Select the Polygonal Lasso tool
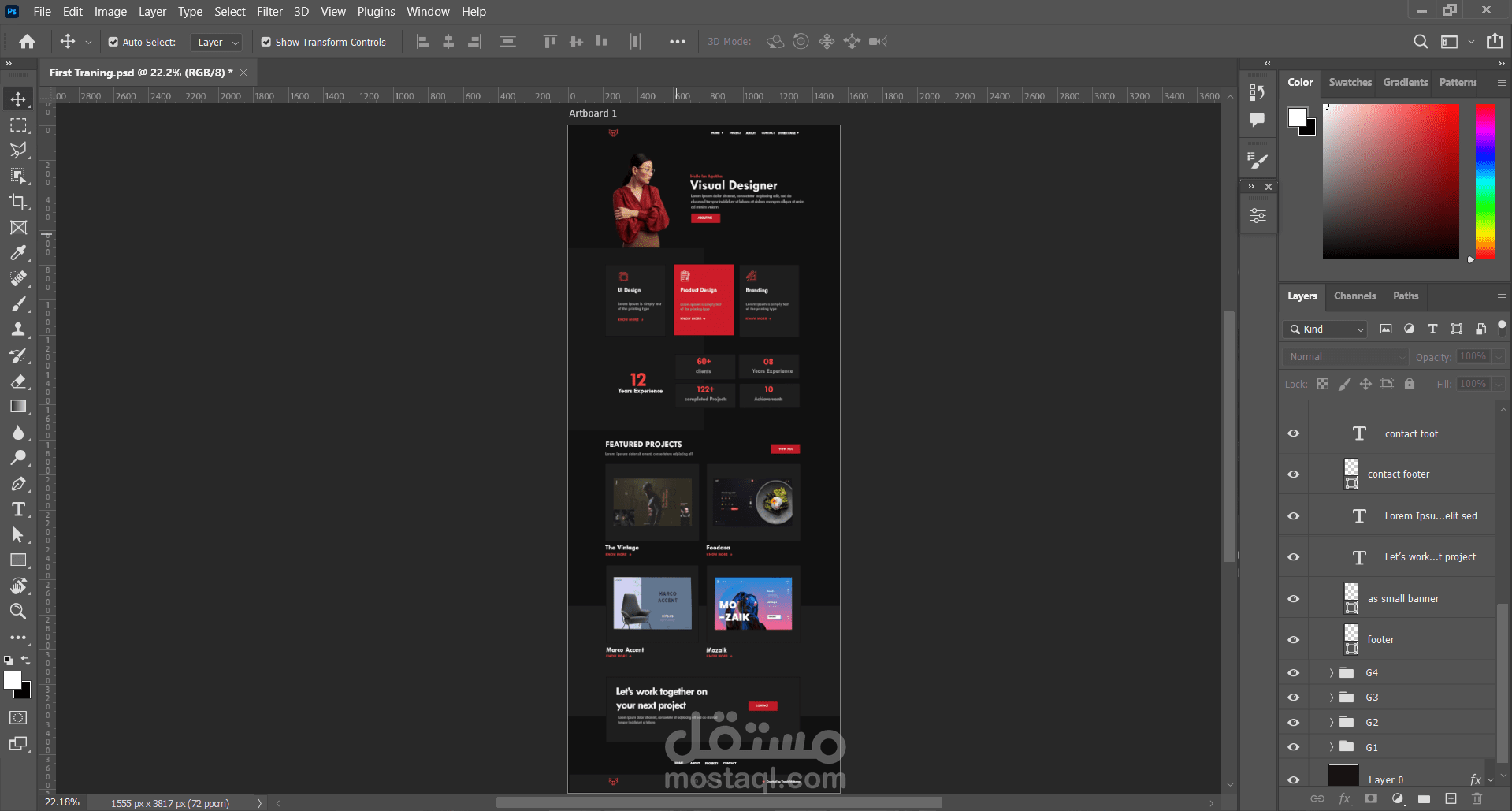 tap(18, 151)
